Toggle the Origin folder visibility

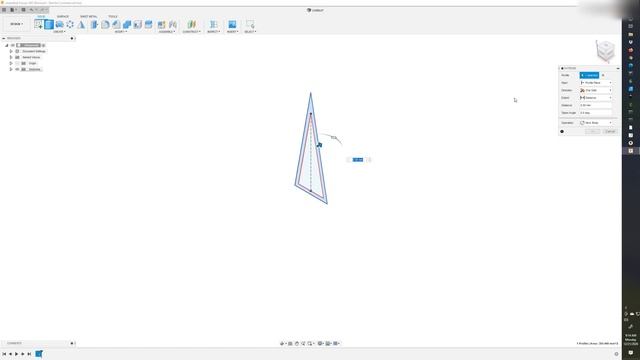pos(17,63)
